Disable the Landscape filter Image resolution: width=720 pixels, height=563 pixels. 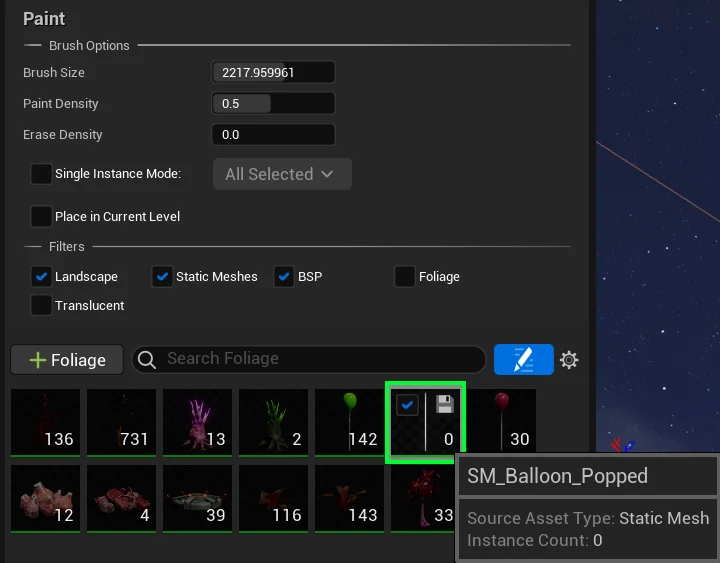pos(41,277)
